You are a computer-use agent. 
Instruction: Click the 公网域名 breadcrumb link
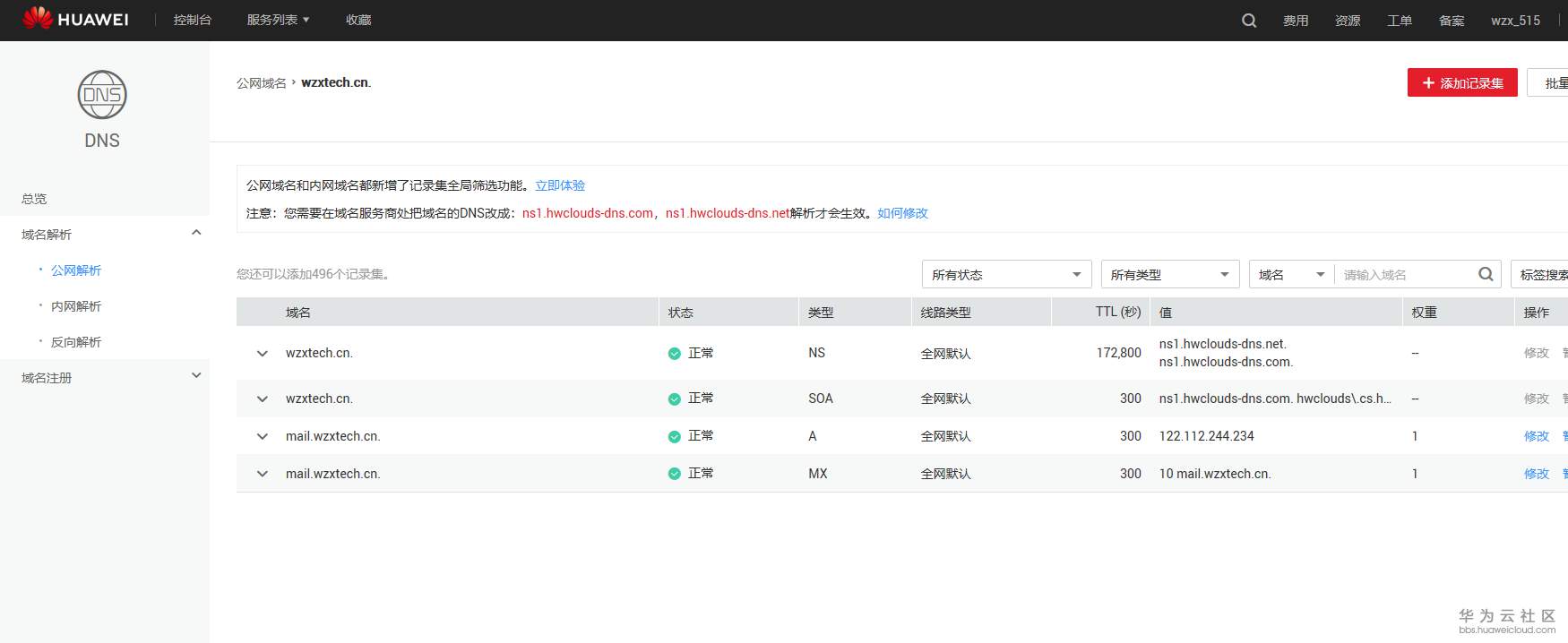coord(262,83)
